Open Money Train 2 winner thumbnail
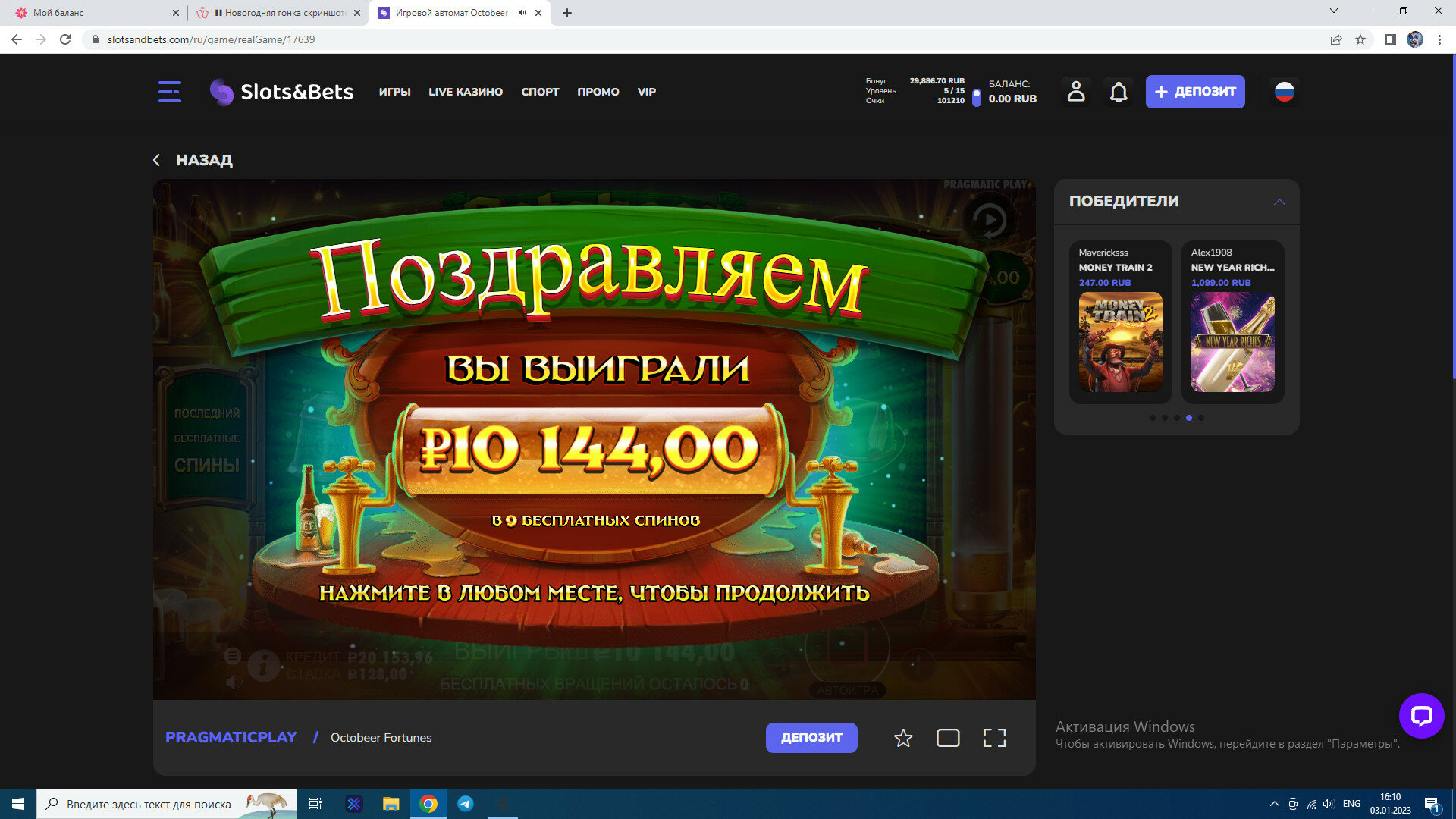This screenshot has height=819, width=1456. coord(1120,342)
